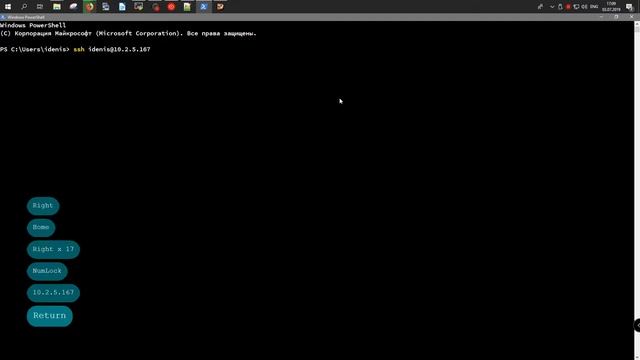Open the People tray icon
Screen dimensions: 640x360
(x=540, y=7)
